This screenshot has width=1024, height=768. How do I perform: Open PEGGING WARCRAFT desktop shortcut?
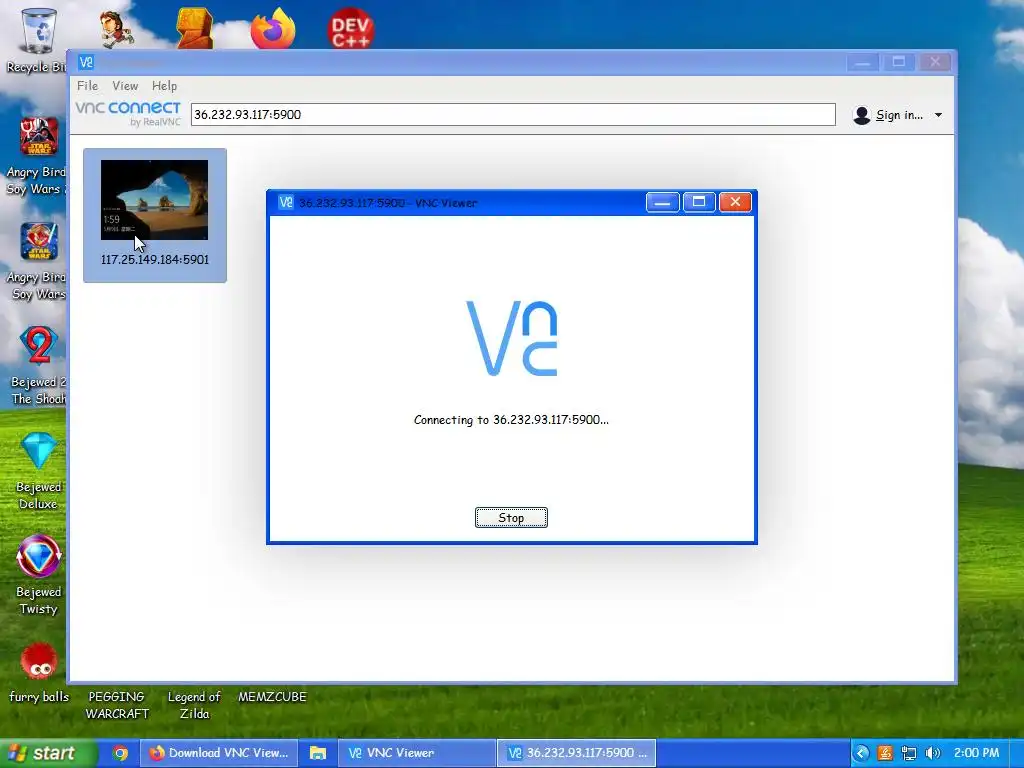click(x=117, y=705)
